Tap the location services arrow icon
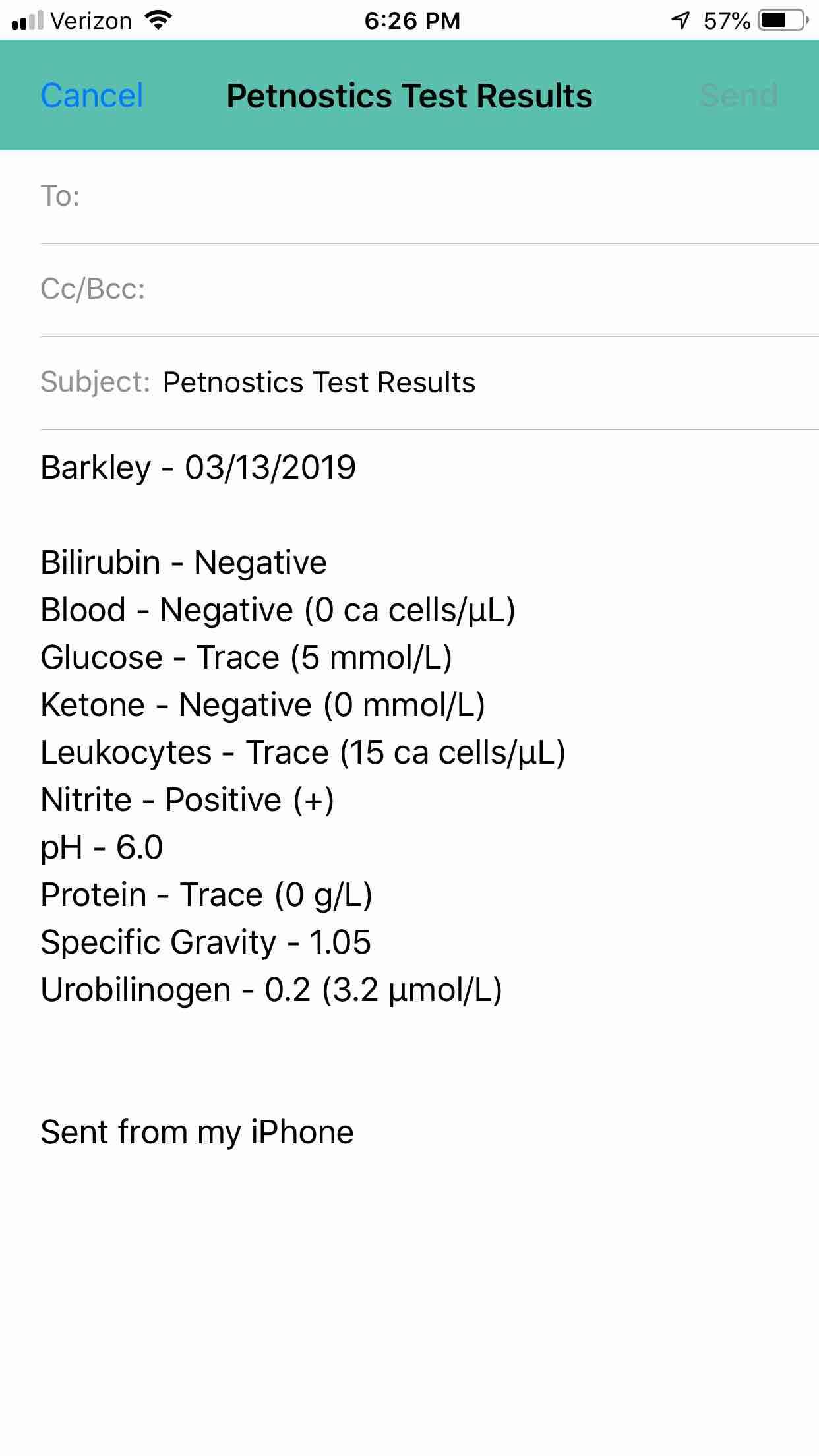Viewport: 819px width, 1456px height. (681, 21)
